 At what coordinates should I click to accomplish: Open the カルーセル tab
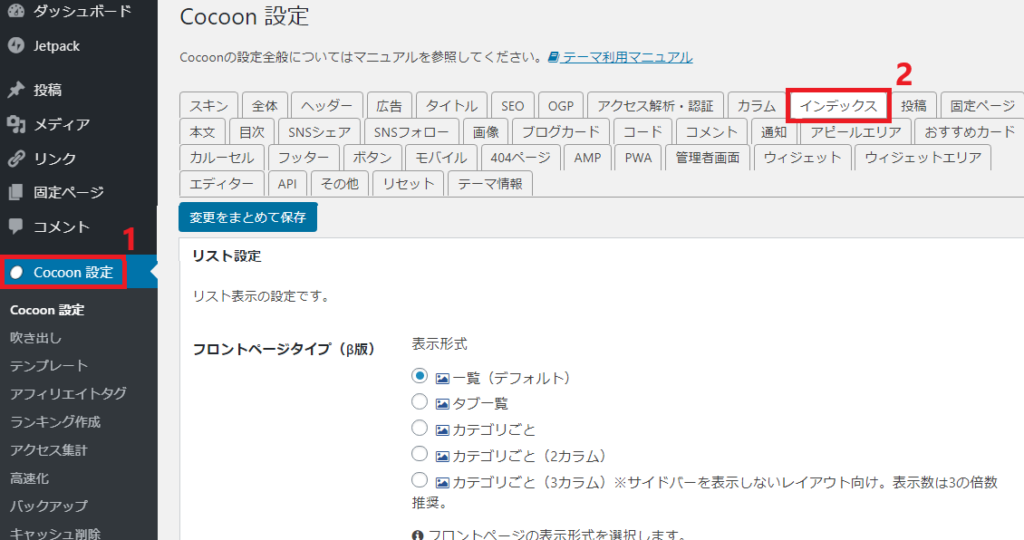(x=222, y=157)
